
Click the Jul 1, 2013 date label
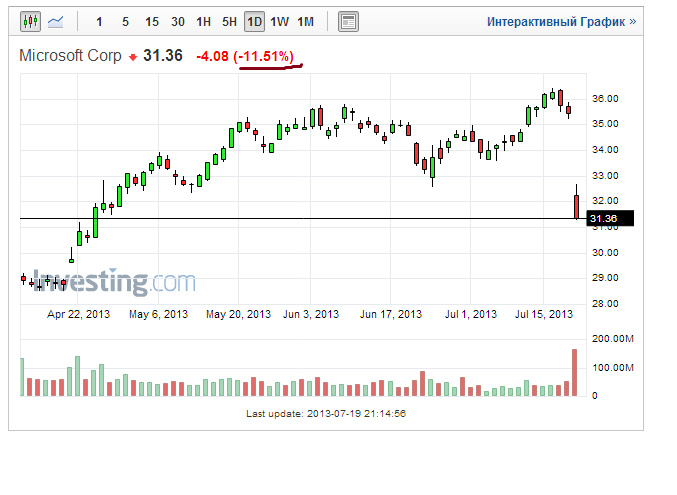click(471, 314)
